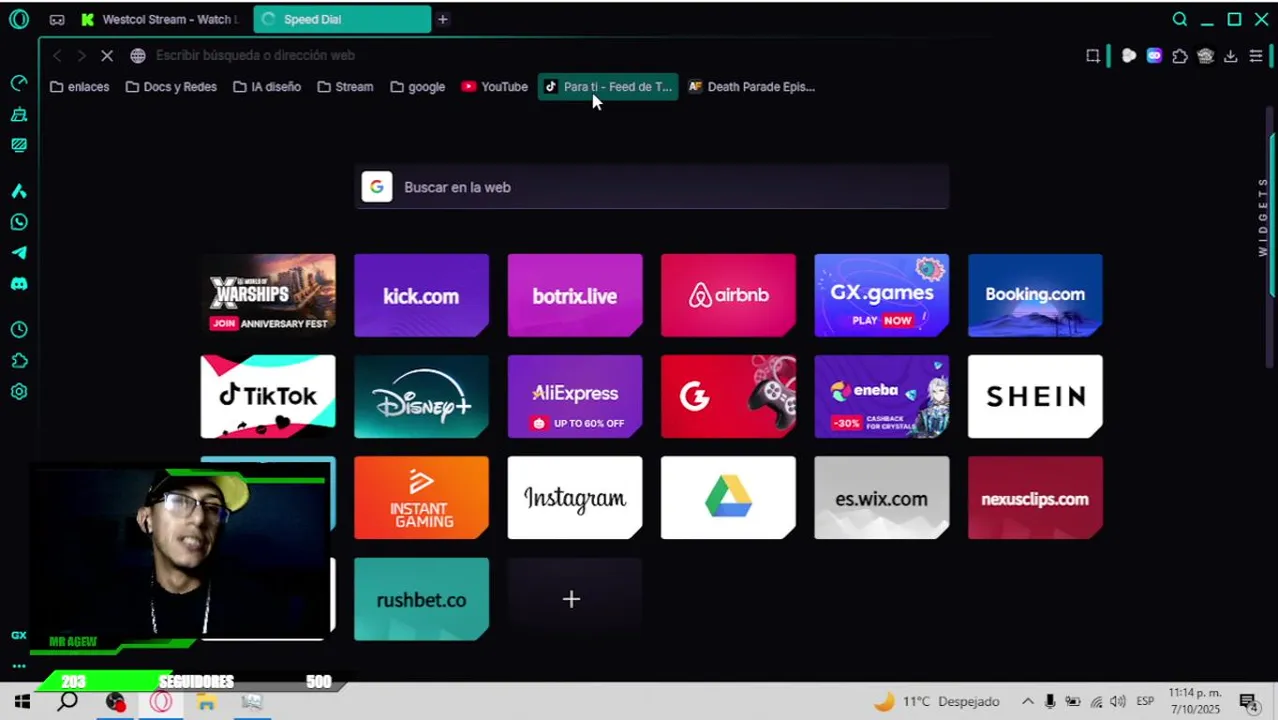Image resolution: width=1278 pixels, height=720 pixels.
Task: Open History clock icon in sidebar
Action: [18, 329]
